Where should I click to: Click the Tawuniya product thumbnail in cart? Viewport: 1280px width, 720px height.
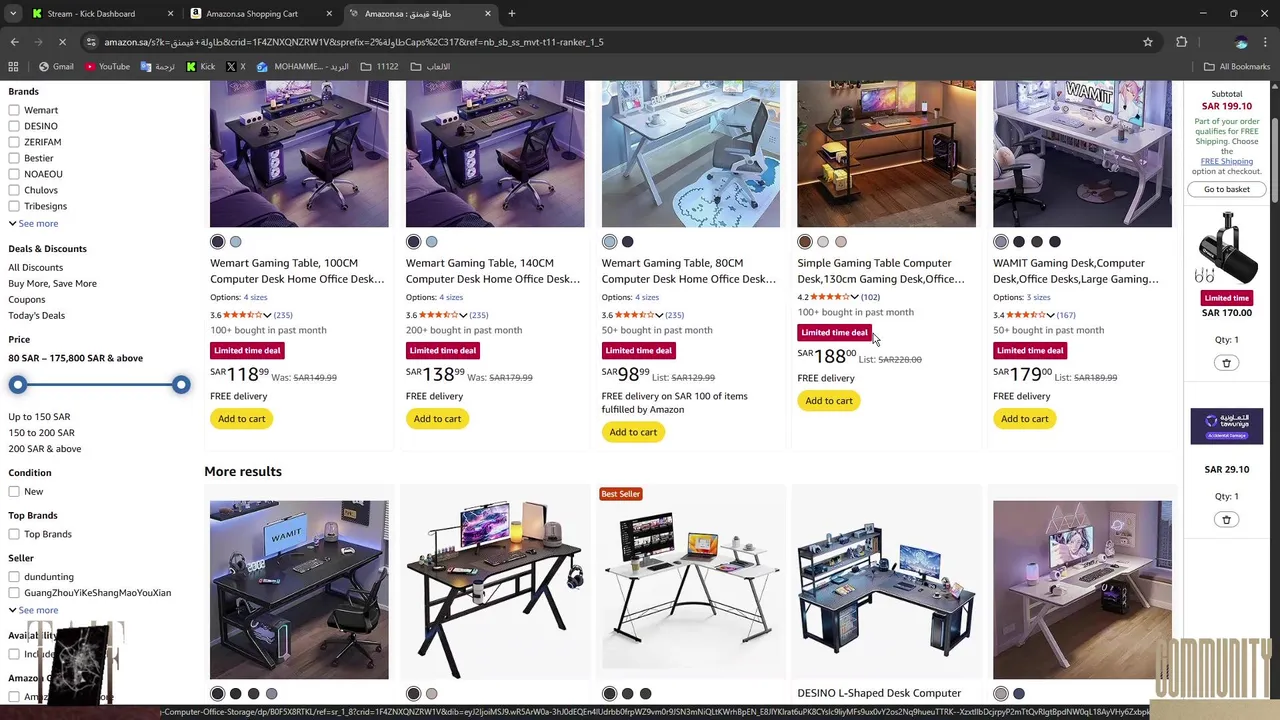pos(1226,426)
